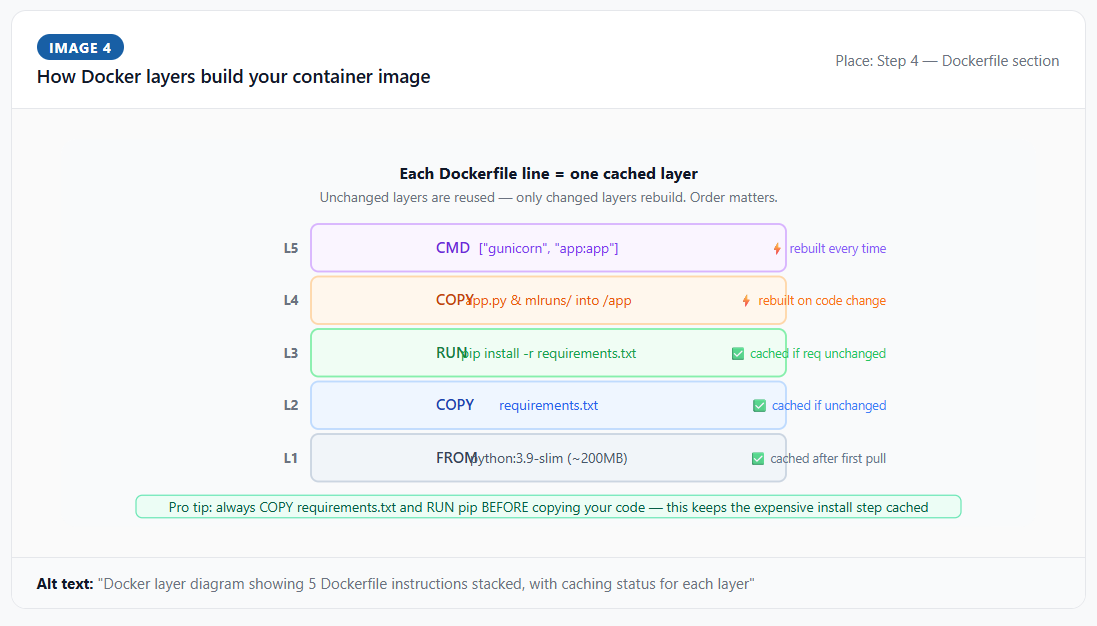This screenshot has width=1097, height=626.
Task: Click the green checkmark next to 'cached if unchanged'
Action: [759, 406]
